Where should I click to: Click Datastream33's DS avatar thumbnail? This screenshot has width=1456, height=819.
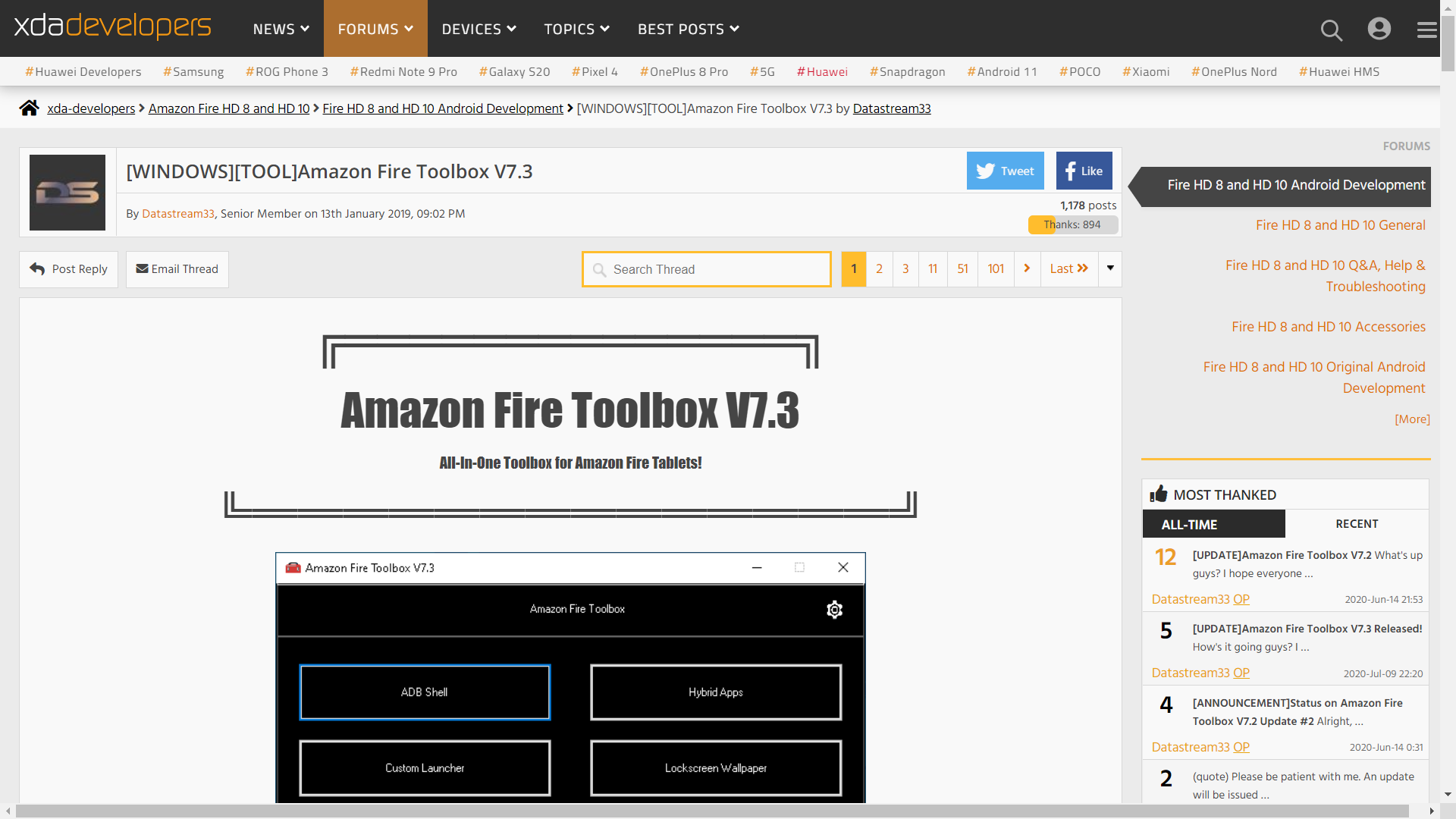[x=67, y=193]
